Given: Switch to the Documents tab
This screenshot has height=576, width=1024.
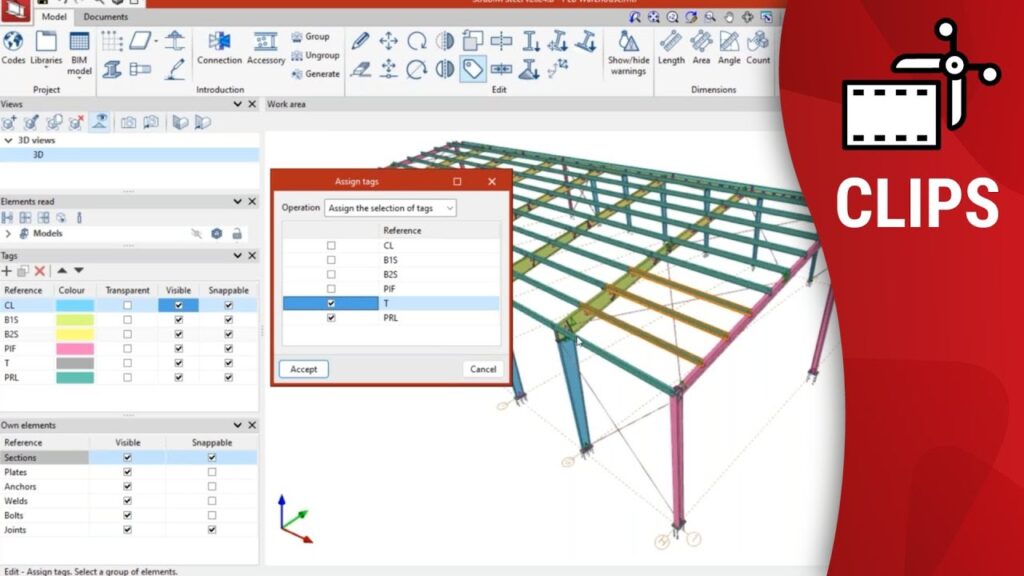Looking at the screenshot, I should coord(105,17).
